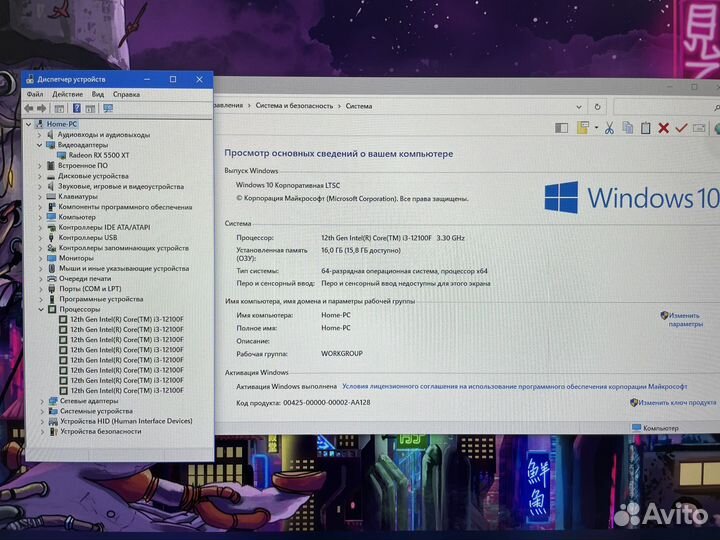Open the Файл menu
The image size is (720, 540).
35,94
